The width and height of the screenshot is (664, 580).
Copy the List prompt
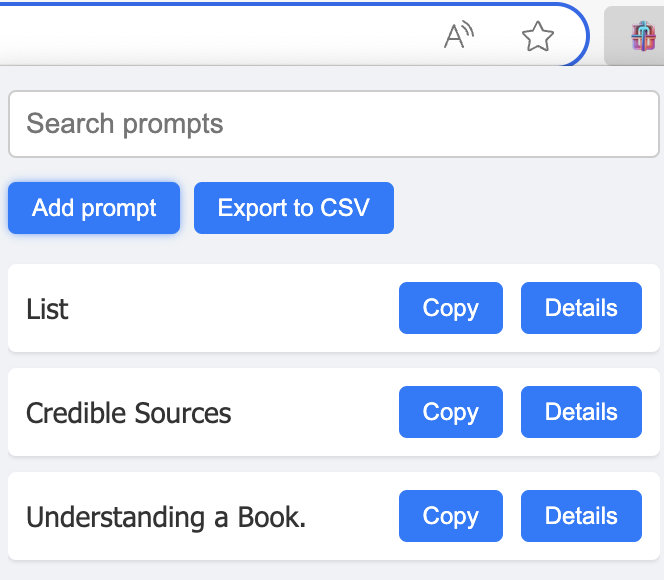pyautogui.click(x=450, y=308)
